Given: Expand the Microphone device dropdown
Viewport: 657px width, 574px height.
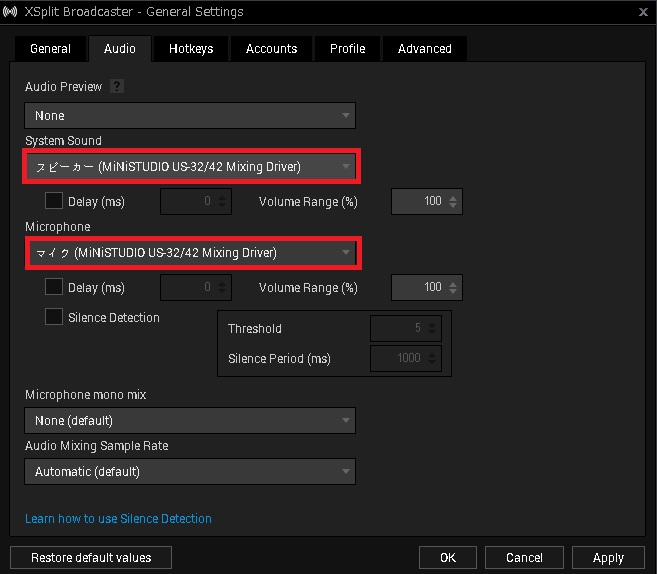Looking at the screenshot, I should pos(193,253).
